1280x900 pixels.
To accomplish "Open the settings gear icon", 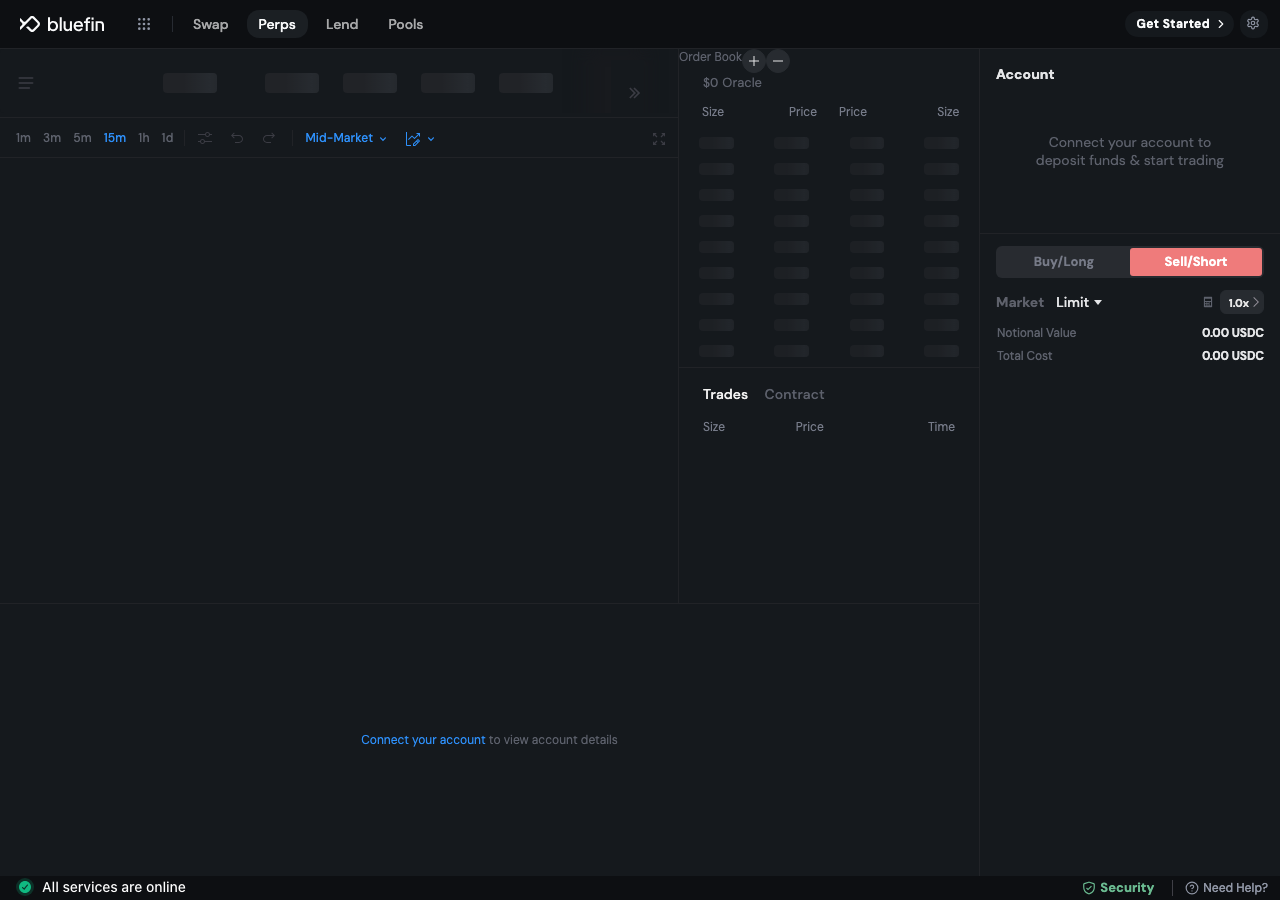I will [1253, 24].
